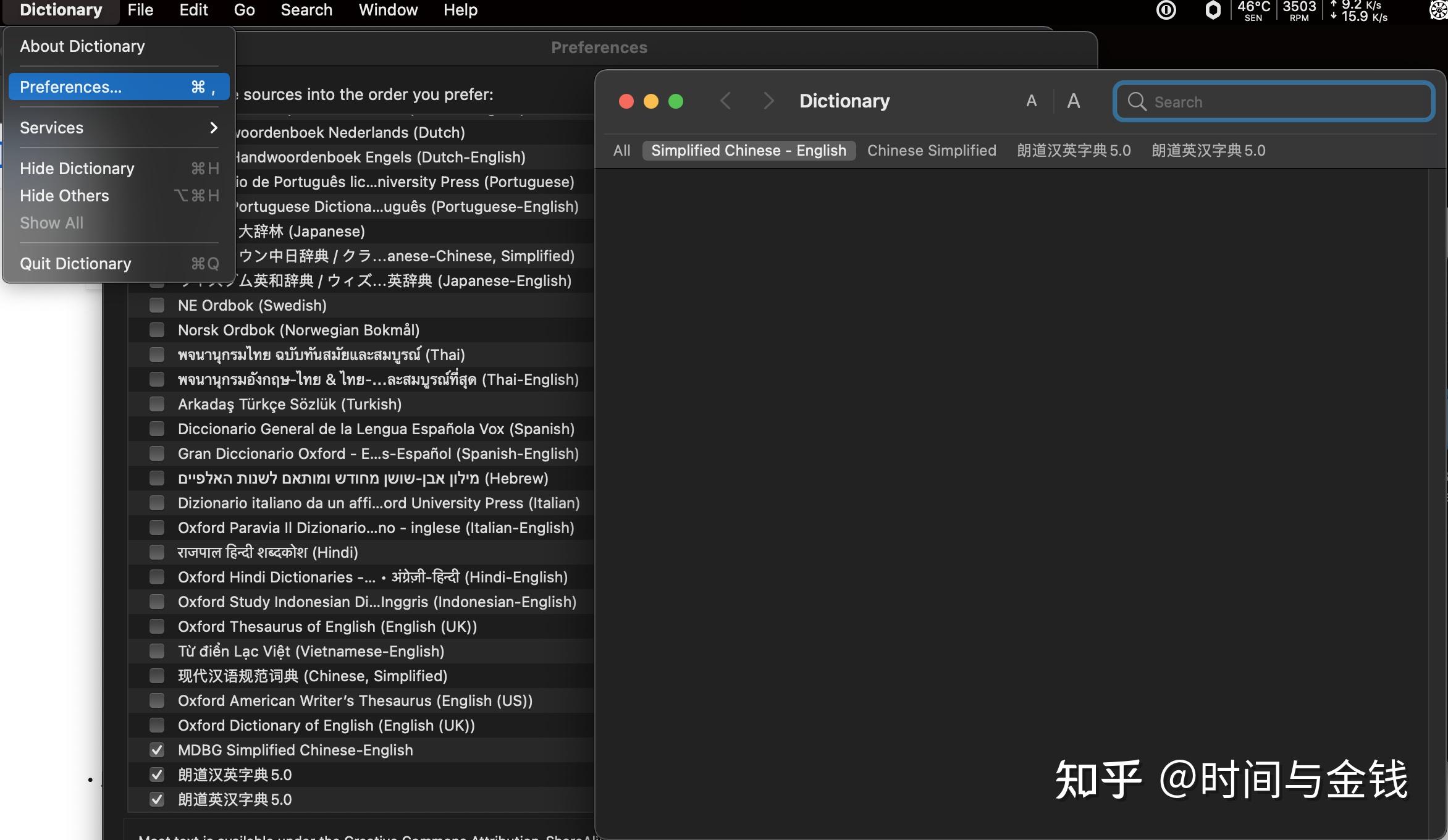Click the forward arrow in Dictionary toolbar
1448x840 pixels.
(x=768, y=101)
